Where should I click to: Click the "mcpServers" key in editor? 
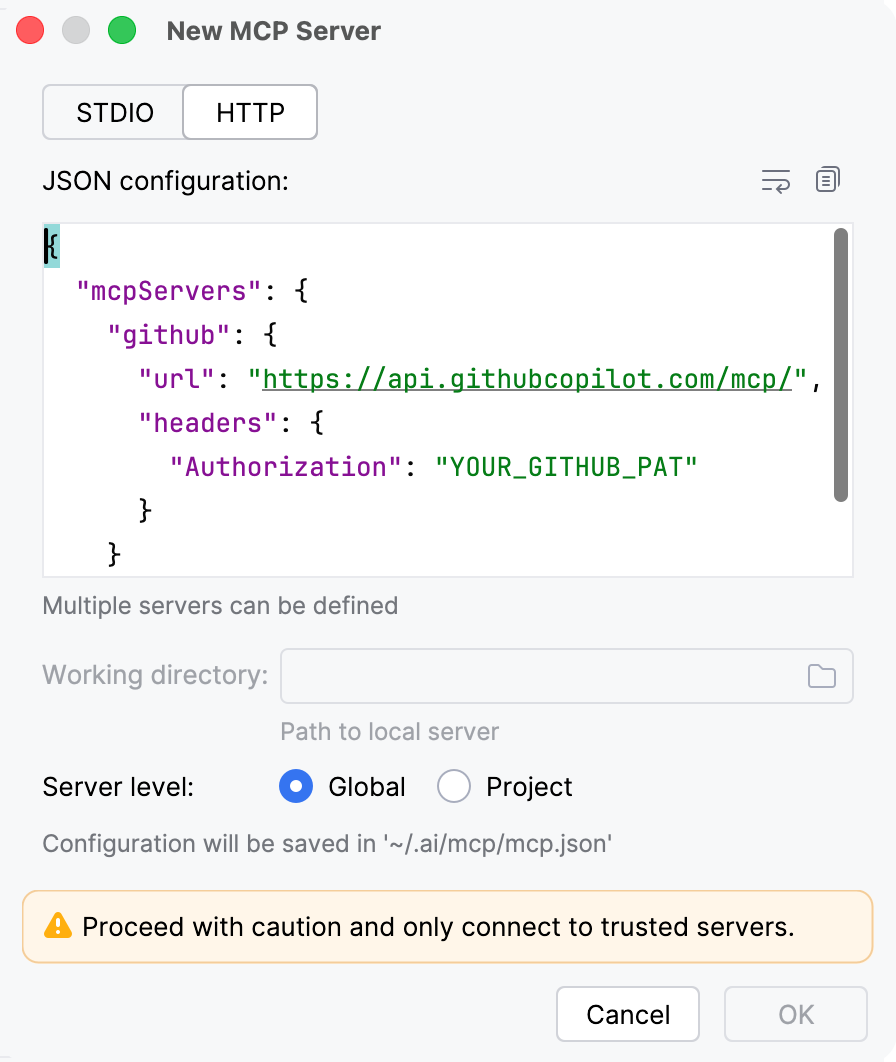coord(169,291)
